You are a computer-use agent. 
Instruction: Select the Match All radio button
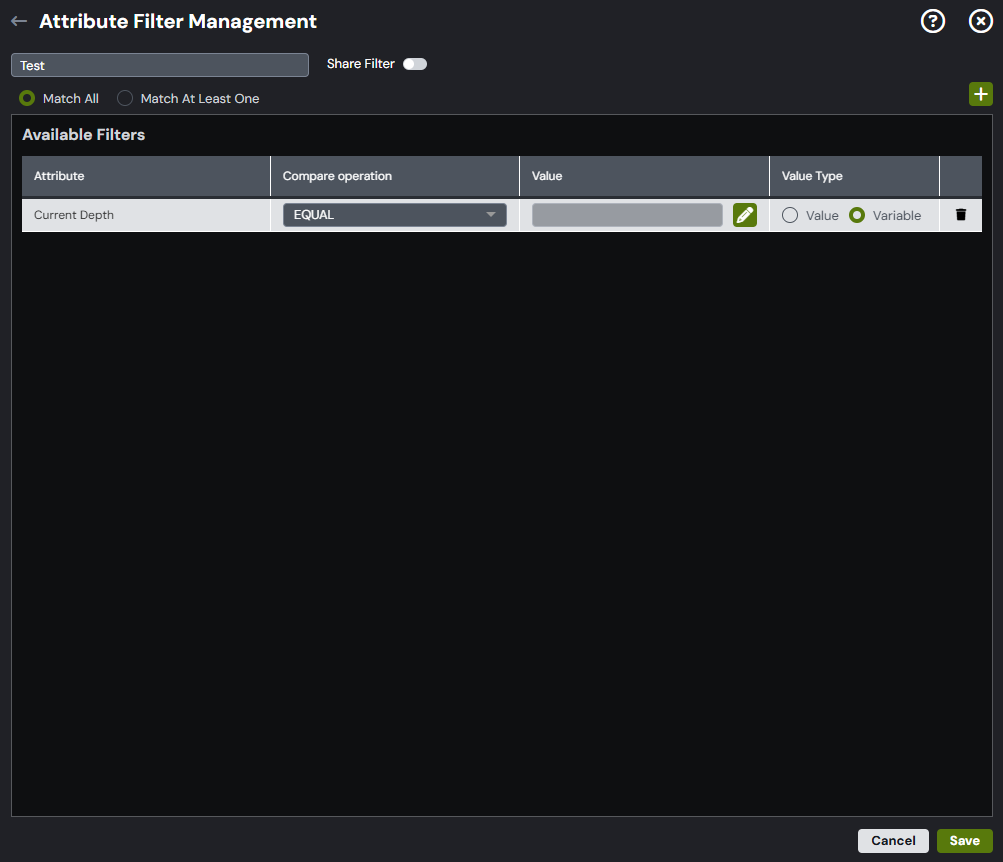pyautogui.click(x=27, y=98)
